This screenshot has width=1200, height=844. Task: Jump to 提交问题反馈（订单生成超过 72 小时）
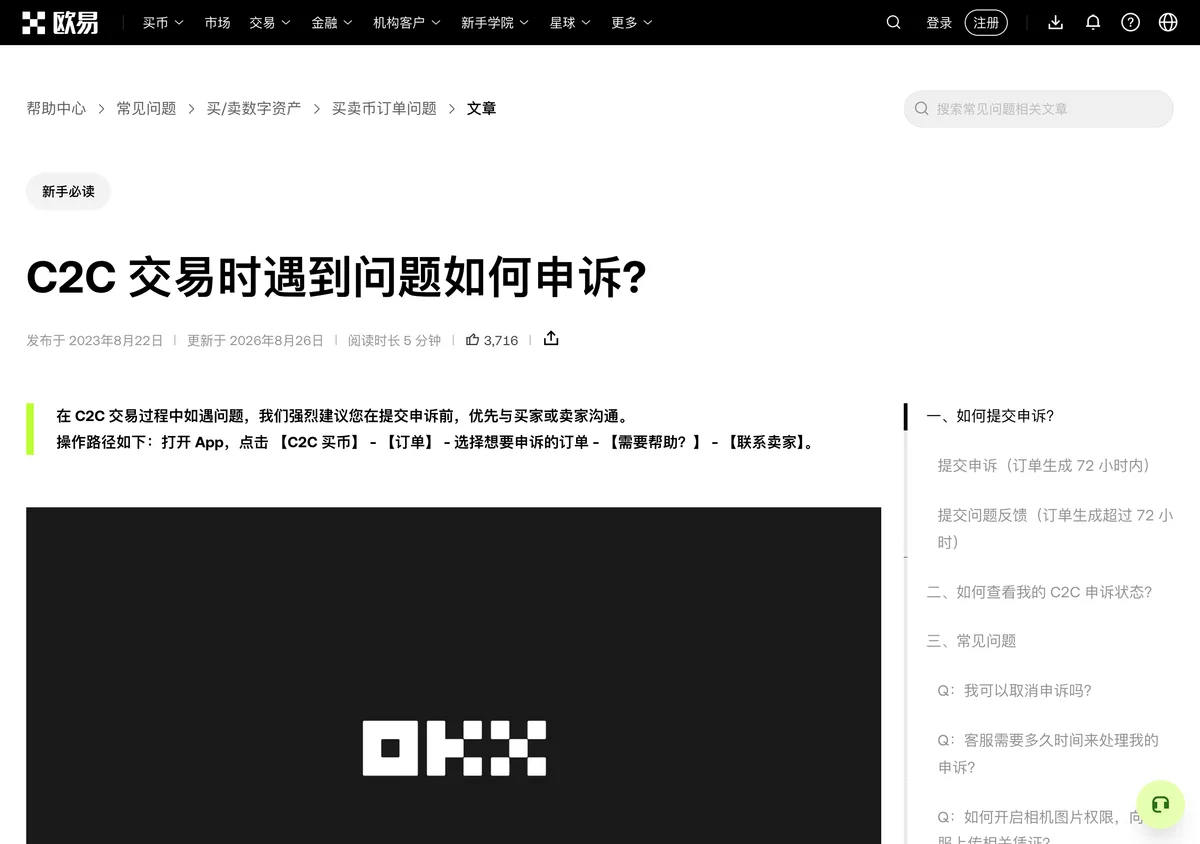pyautogui.click(x=1055, y=528)
